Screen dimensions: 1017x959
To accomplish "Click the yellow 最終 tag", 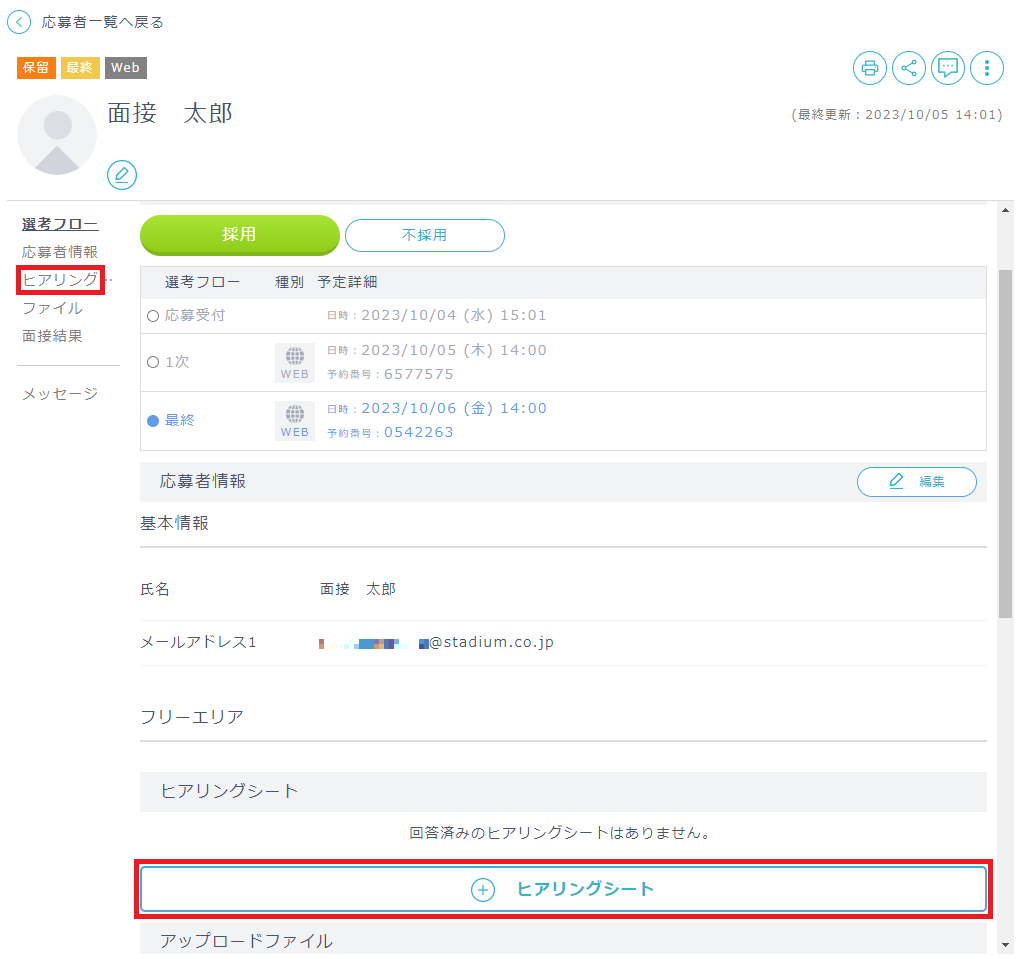I will click(x=80, y=67).
